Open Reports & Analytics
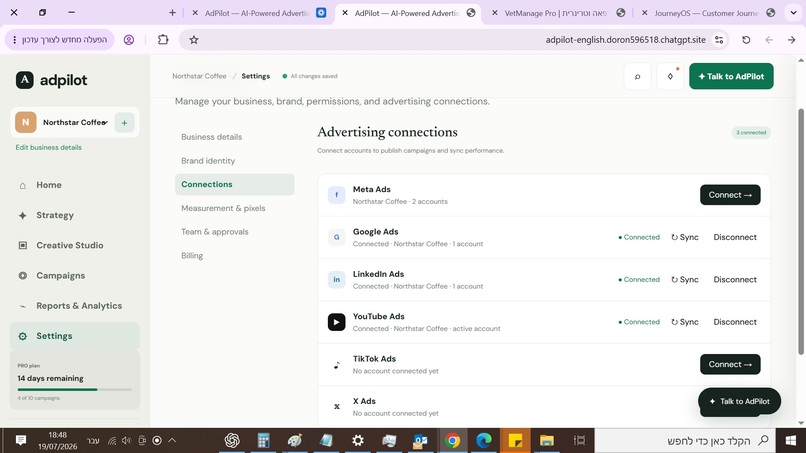The height and width of the screenshot is (453, 806). [75, 305]
